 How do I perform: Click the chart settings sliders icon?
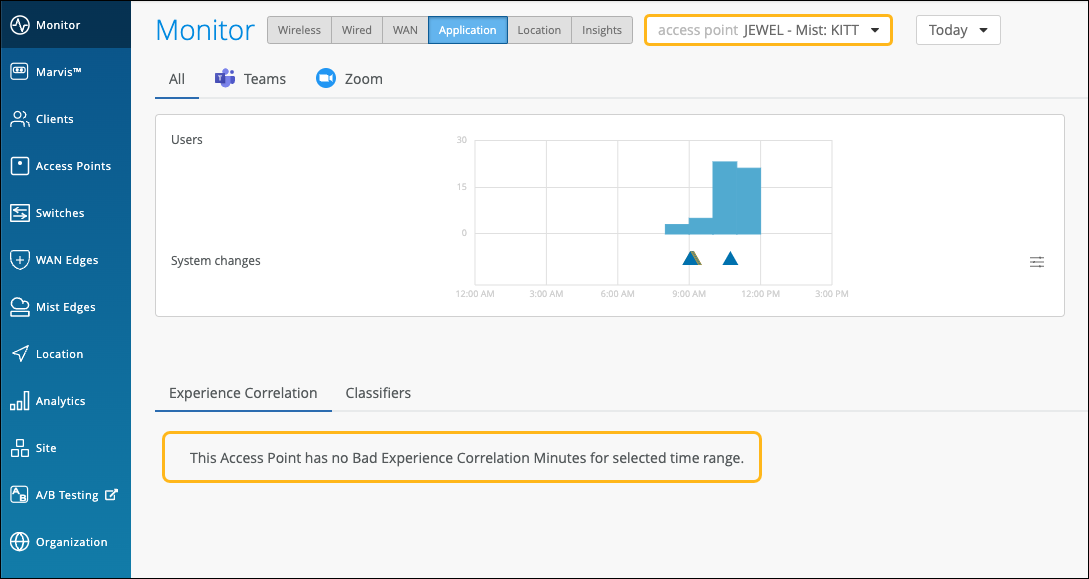1037,262
